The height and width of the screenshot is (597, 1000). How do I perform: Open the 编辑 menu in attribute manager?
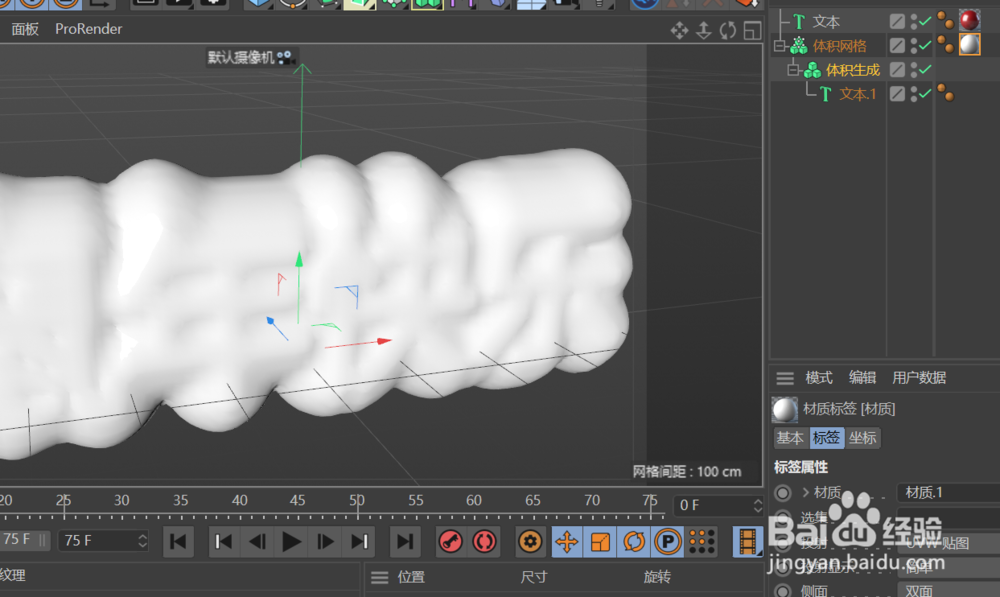click(x=862, y=378)
